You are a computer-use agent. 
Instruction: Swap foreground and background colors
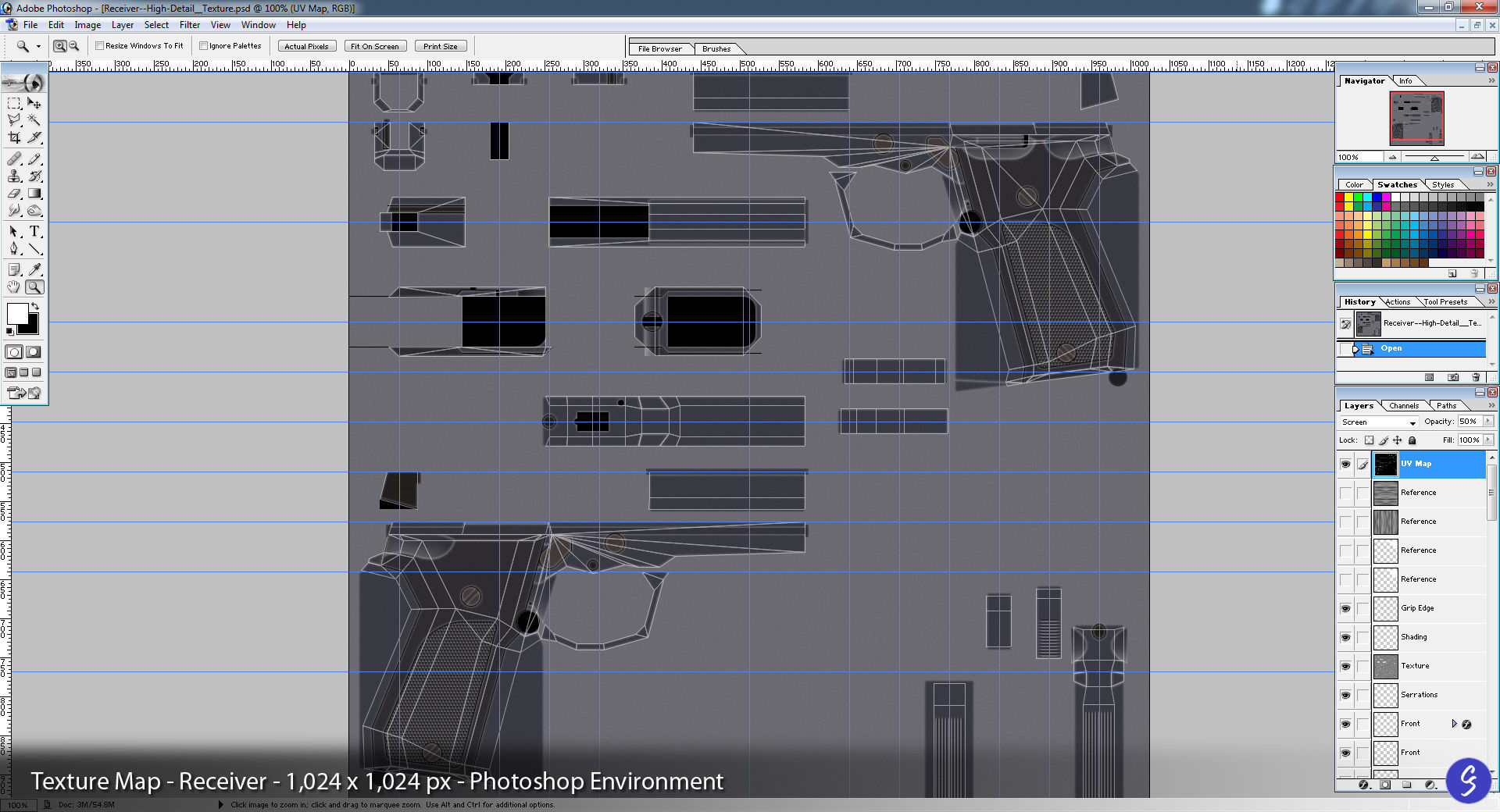coord(34,306)
